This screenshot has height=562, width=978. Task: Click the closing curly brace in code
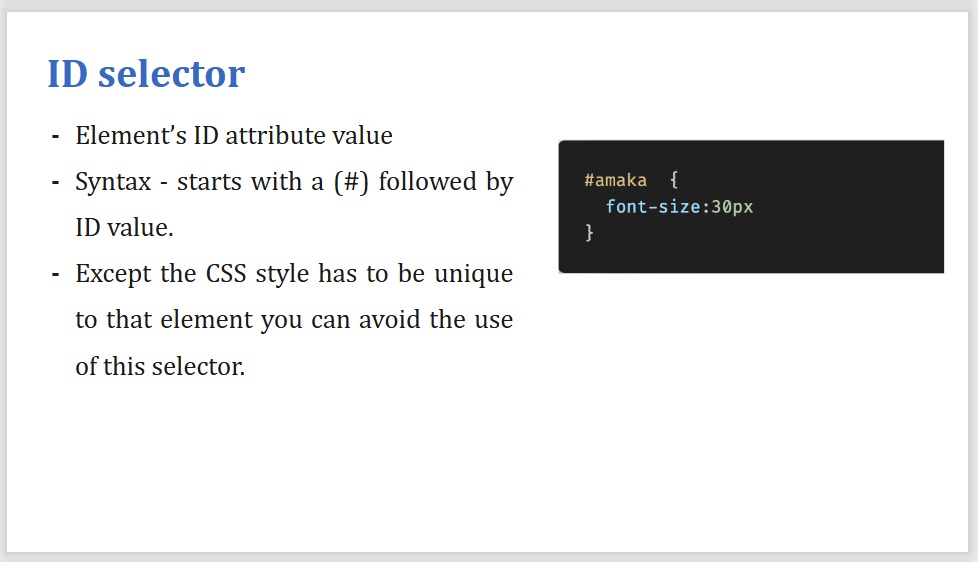coord(589,233)
